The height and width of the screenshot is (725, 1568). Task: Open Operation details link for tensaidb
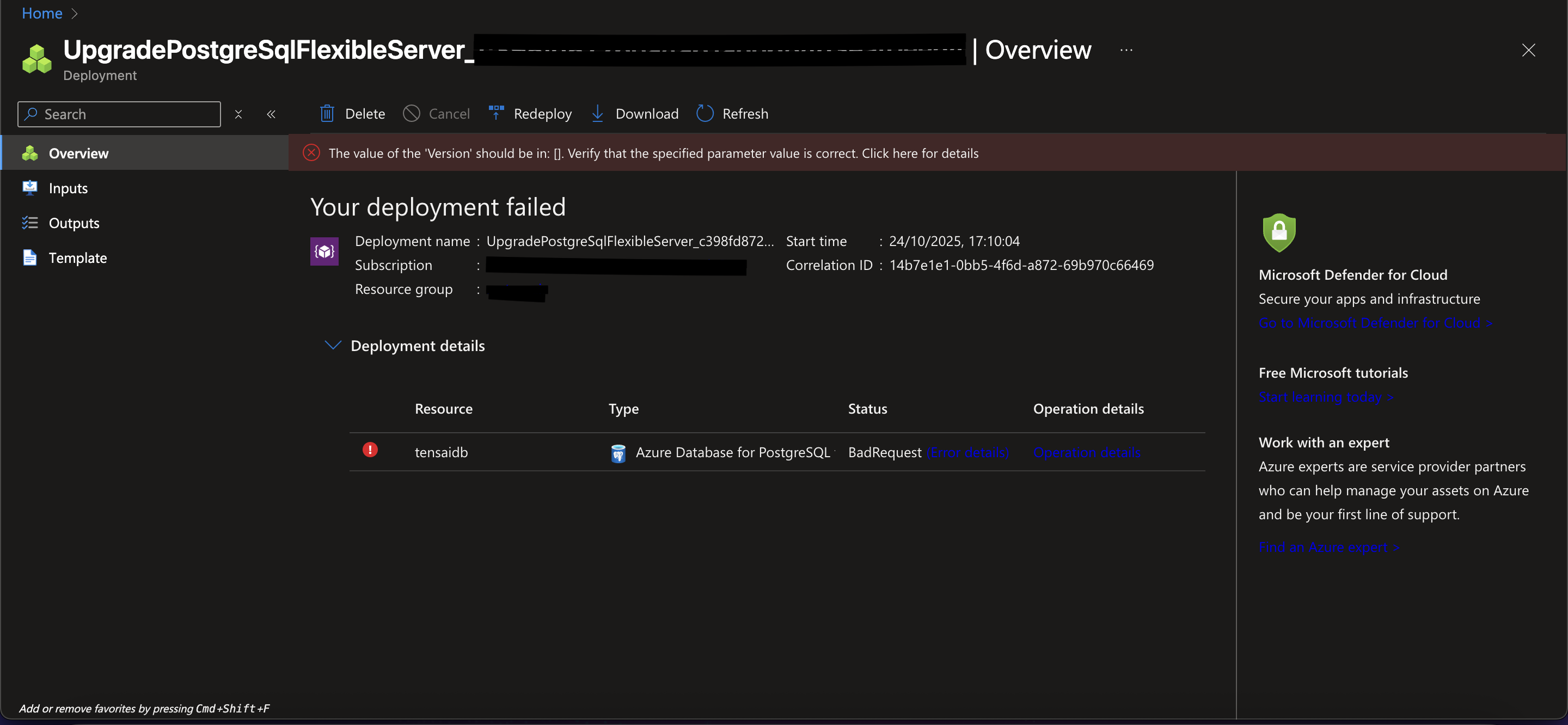point(1087,452)
